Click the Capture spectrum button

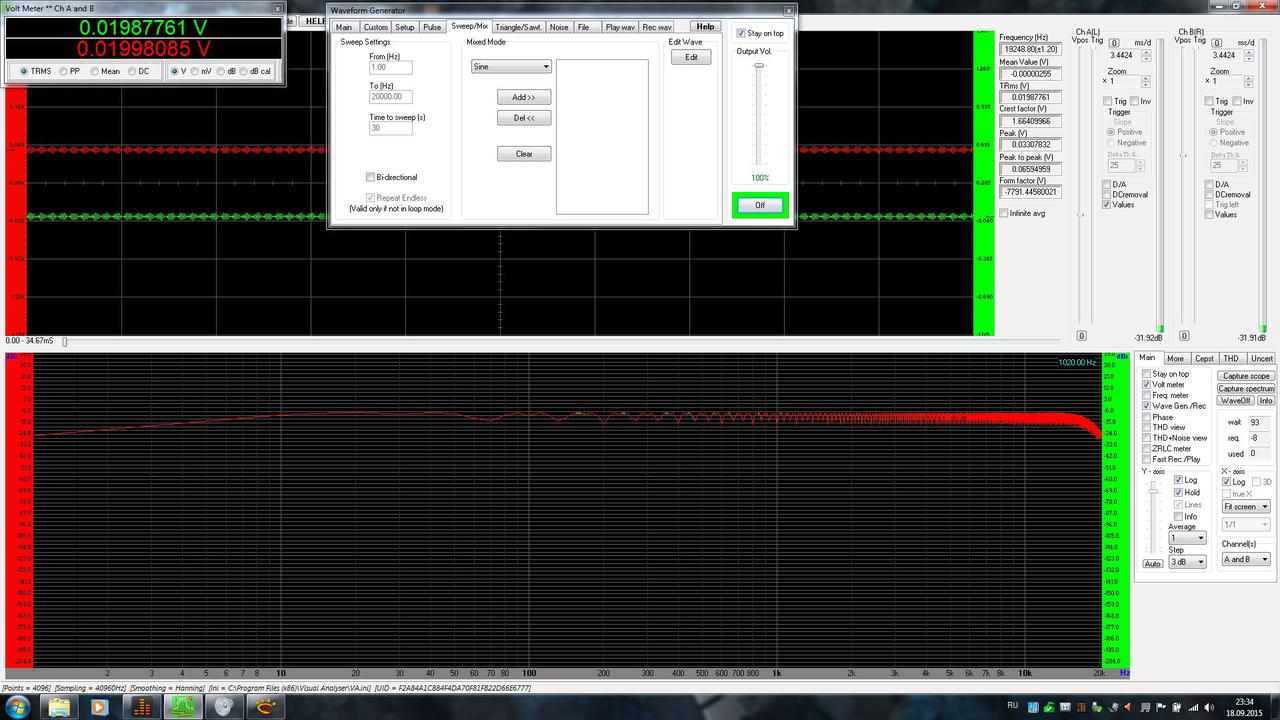point(1246,388)
